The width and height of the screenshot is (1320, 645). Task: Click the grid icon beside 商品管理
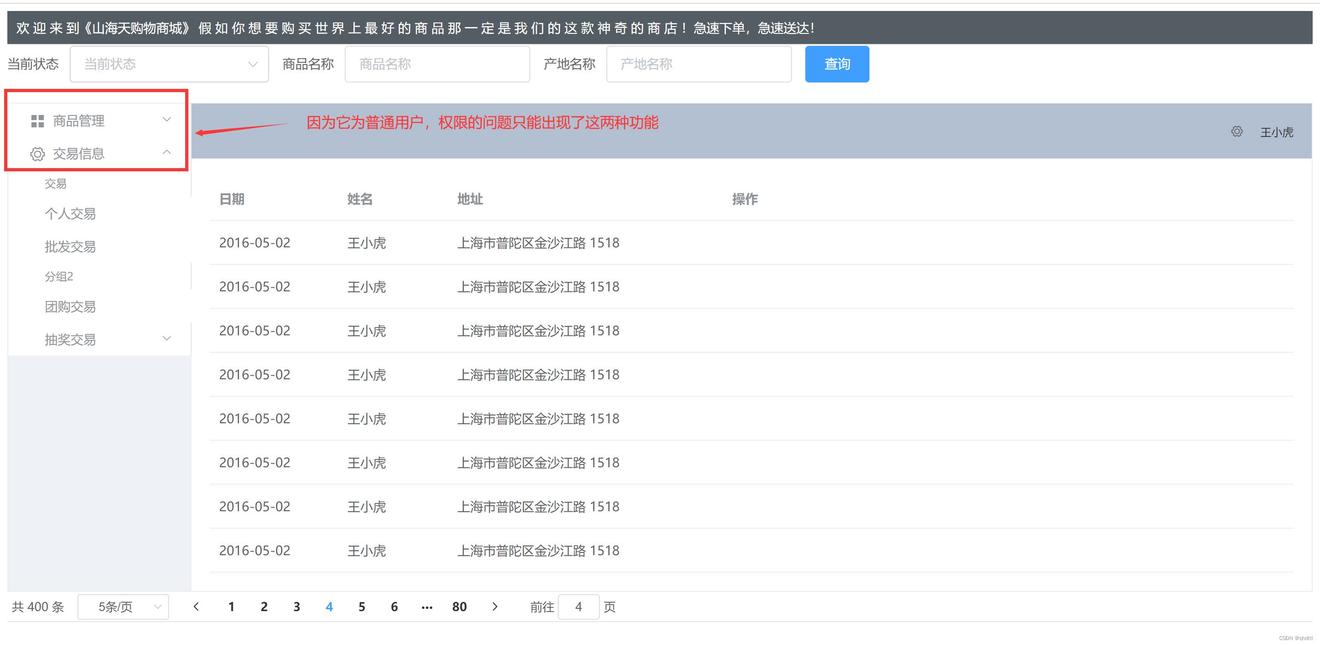tap(37, 121)
